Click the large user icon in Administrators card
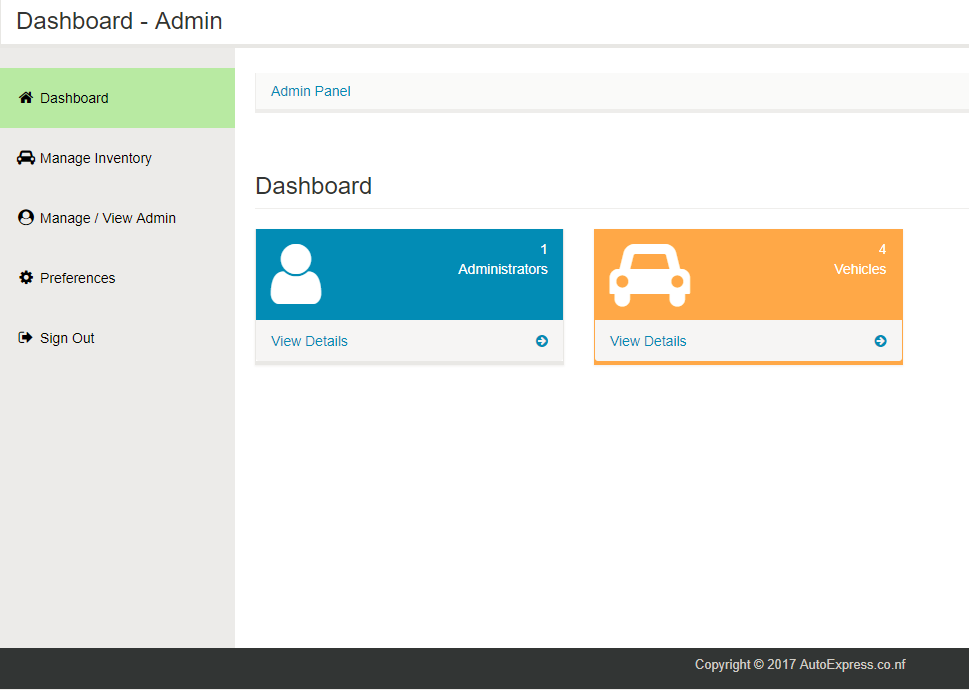This screenshot has height=690, width=969. (296, 274)
